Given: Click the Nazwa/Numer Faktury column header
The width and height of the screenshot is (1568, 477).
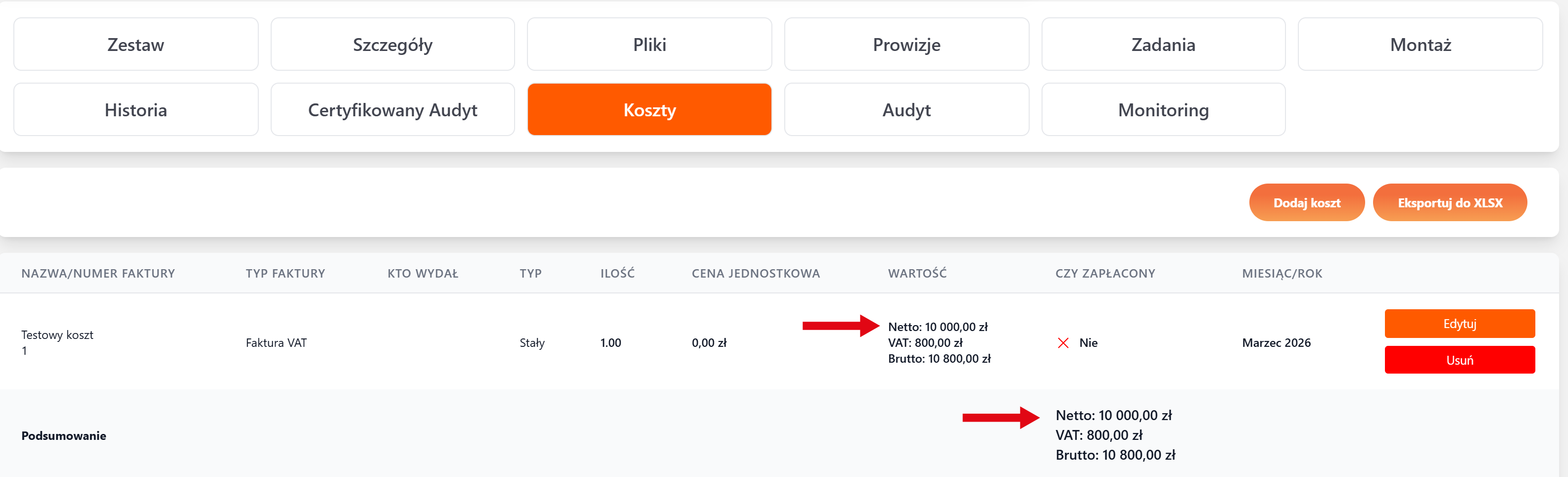Looking at the screenshot, I should [x=98, y=274].
